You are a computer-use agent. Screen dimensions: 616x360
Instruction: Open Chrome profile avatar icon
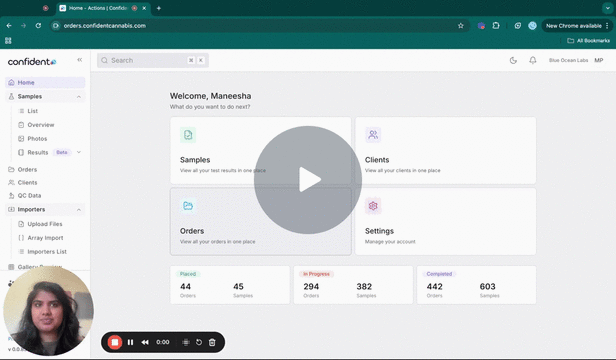click(x=532, y=26)
